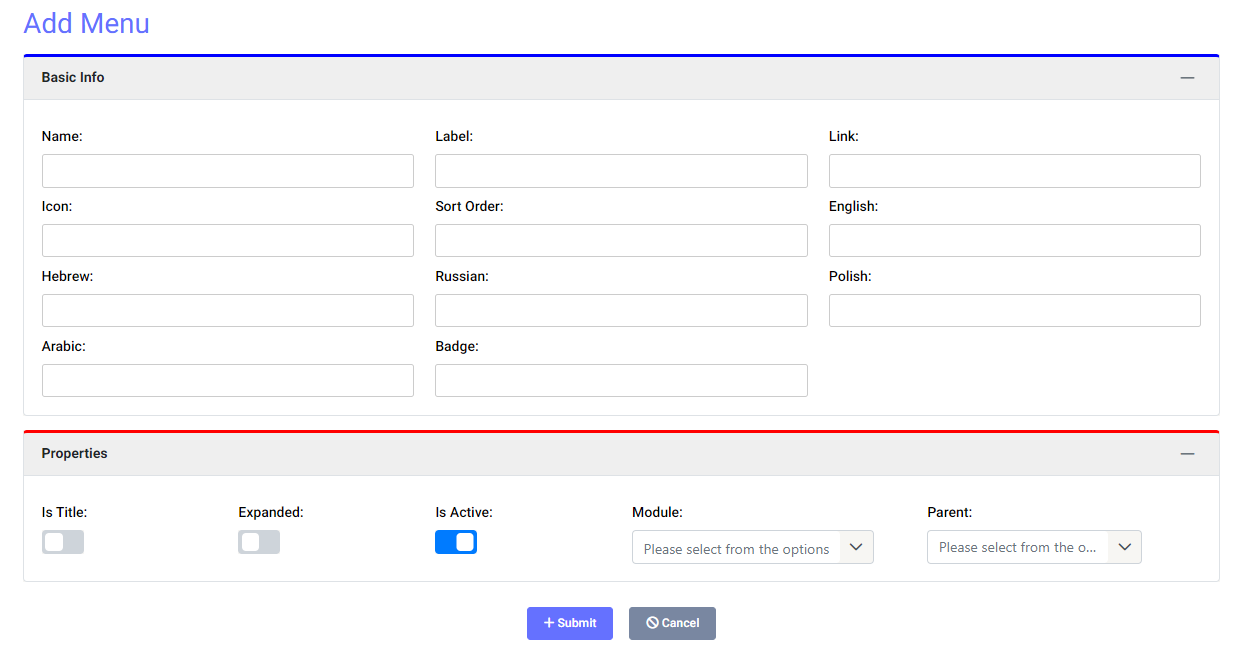
Task: Click the chevron icon on Module dropdown
Action: (856, 547)
